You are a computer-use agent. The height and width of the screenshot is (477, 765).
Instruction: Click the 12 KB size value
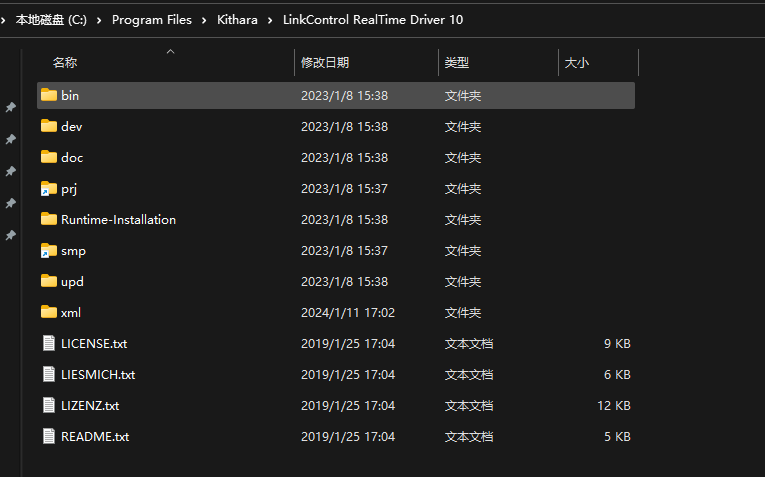coord(614,406)
